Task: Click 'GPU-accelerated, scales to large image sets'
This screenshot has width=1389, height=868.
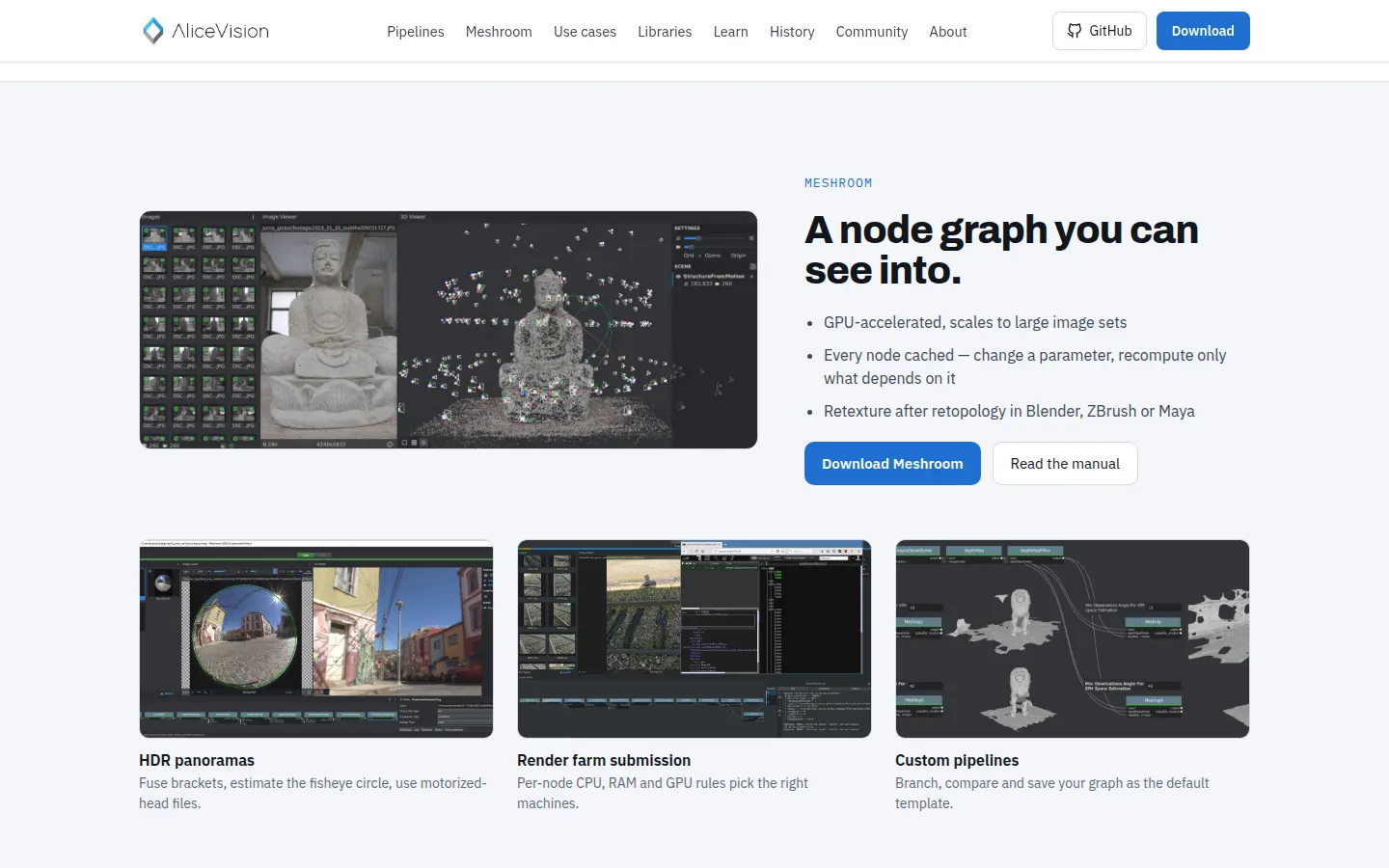Action: coord(975,322)
